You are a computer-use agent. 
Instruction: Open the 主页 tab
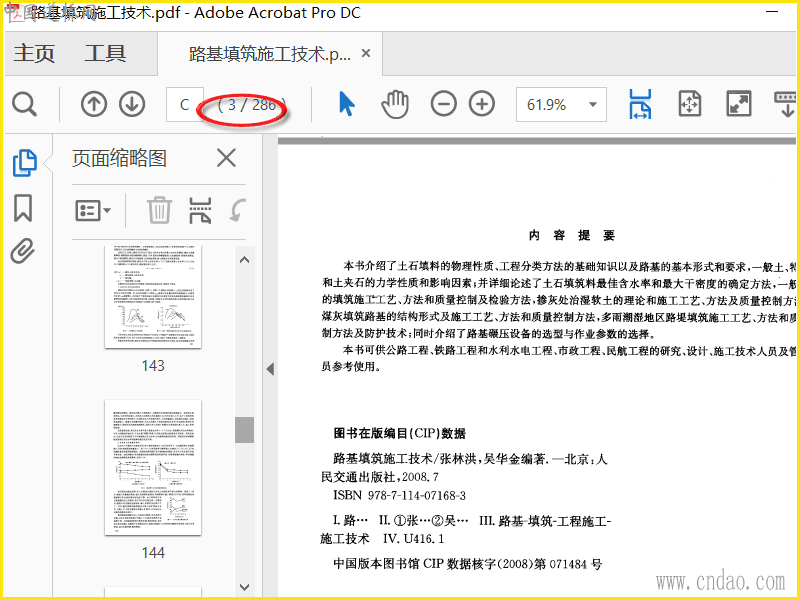click(34, 54)
